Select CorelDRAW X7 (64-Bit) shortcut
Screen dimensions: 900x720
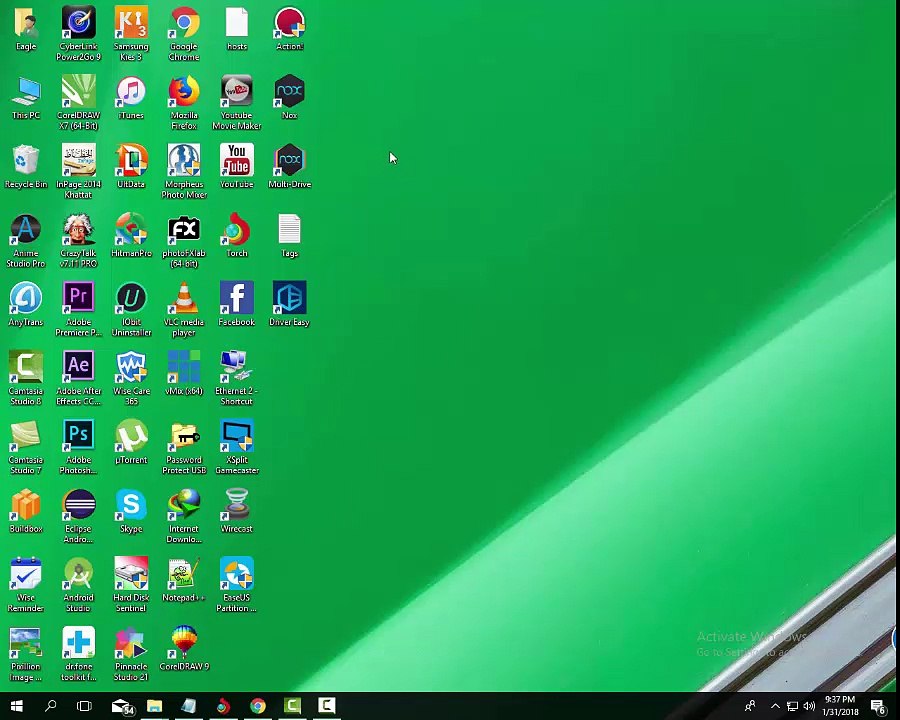79,92
